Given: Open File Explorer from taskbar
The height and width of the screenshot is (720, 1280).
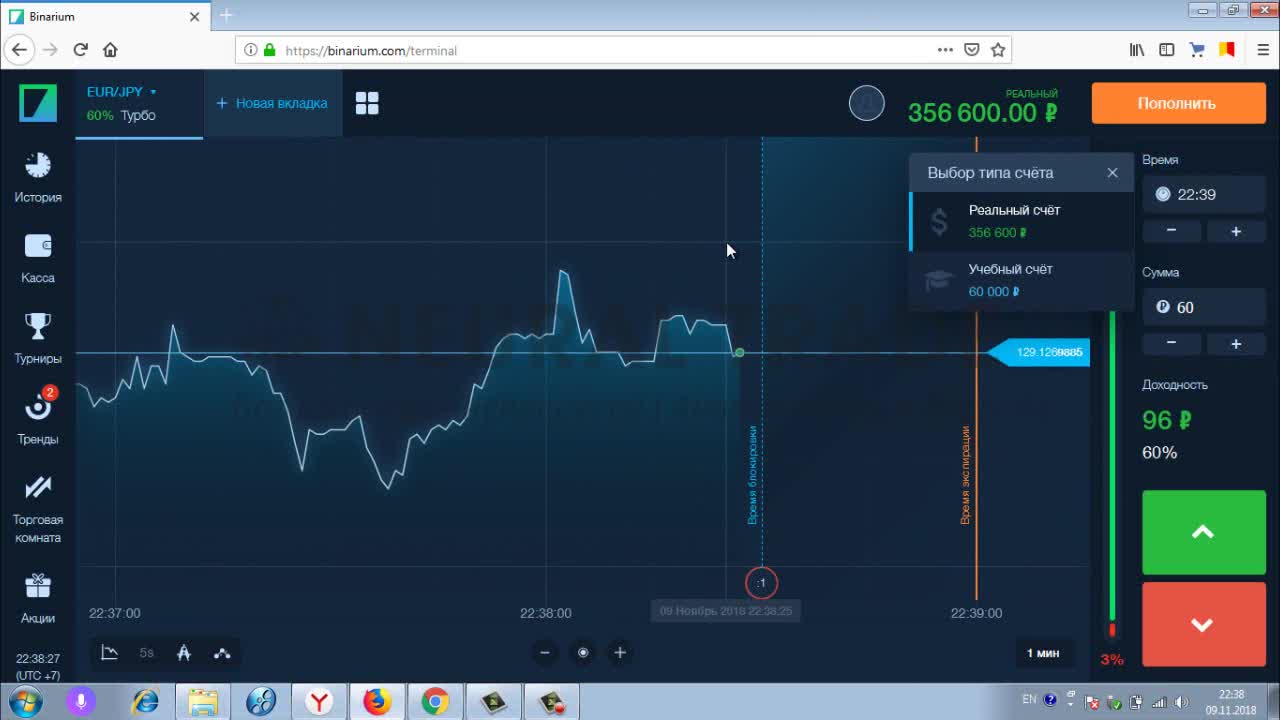Looking at the screenshot, I should point(203,702).
